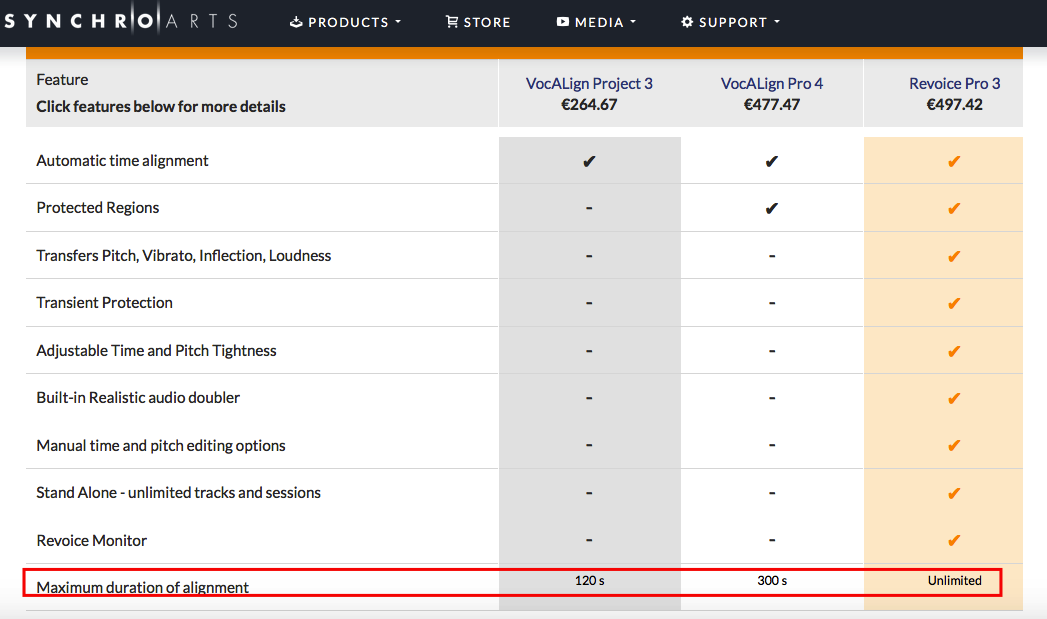Click Stand Alone unlimited tracks and sessions

[178, 492]
